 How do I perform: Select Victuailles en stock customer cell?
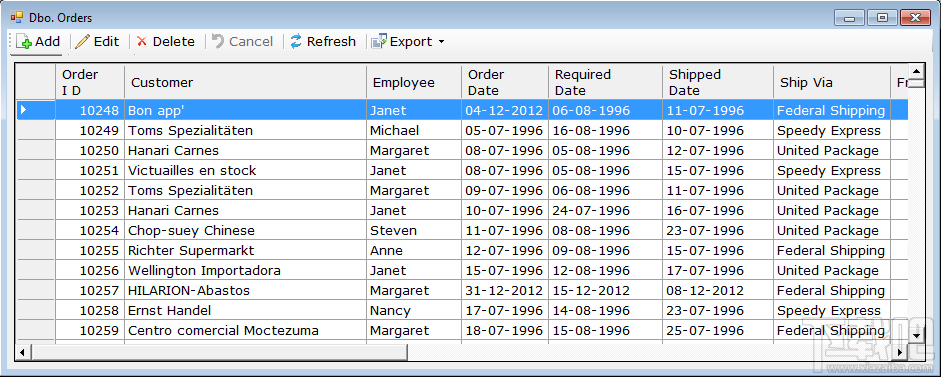pyautogui.click(x=245, y=170)
